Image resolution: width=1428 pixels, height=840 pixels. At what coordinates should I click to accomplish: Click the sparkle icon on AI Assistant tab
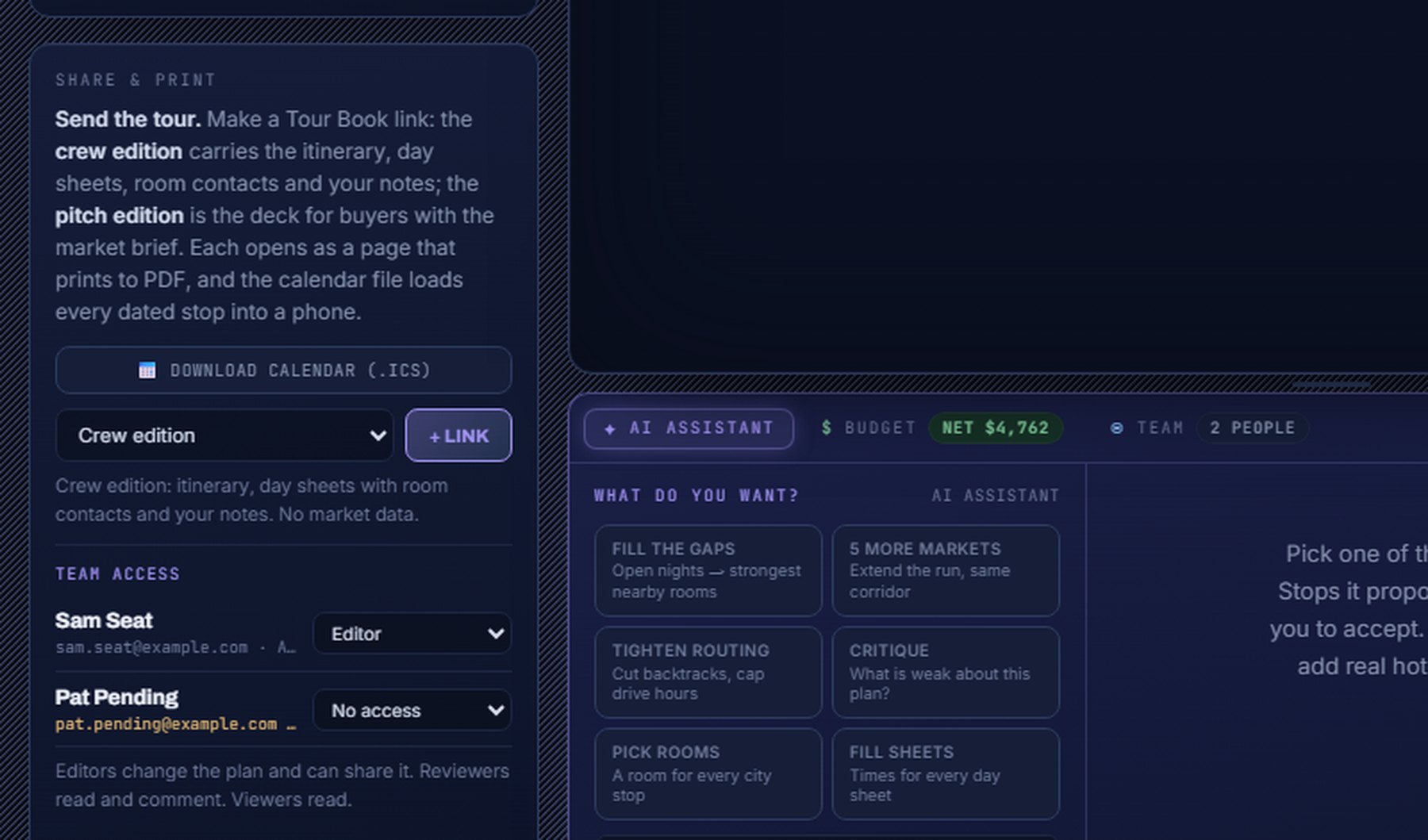(x=609, y=429)
